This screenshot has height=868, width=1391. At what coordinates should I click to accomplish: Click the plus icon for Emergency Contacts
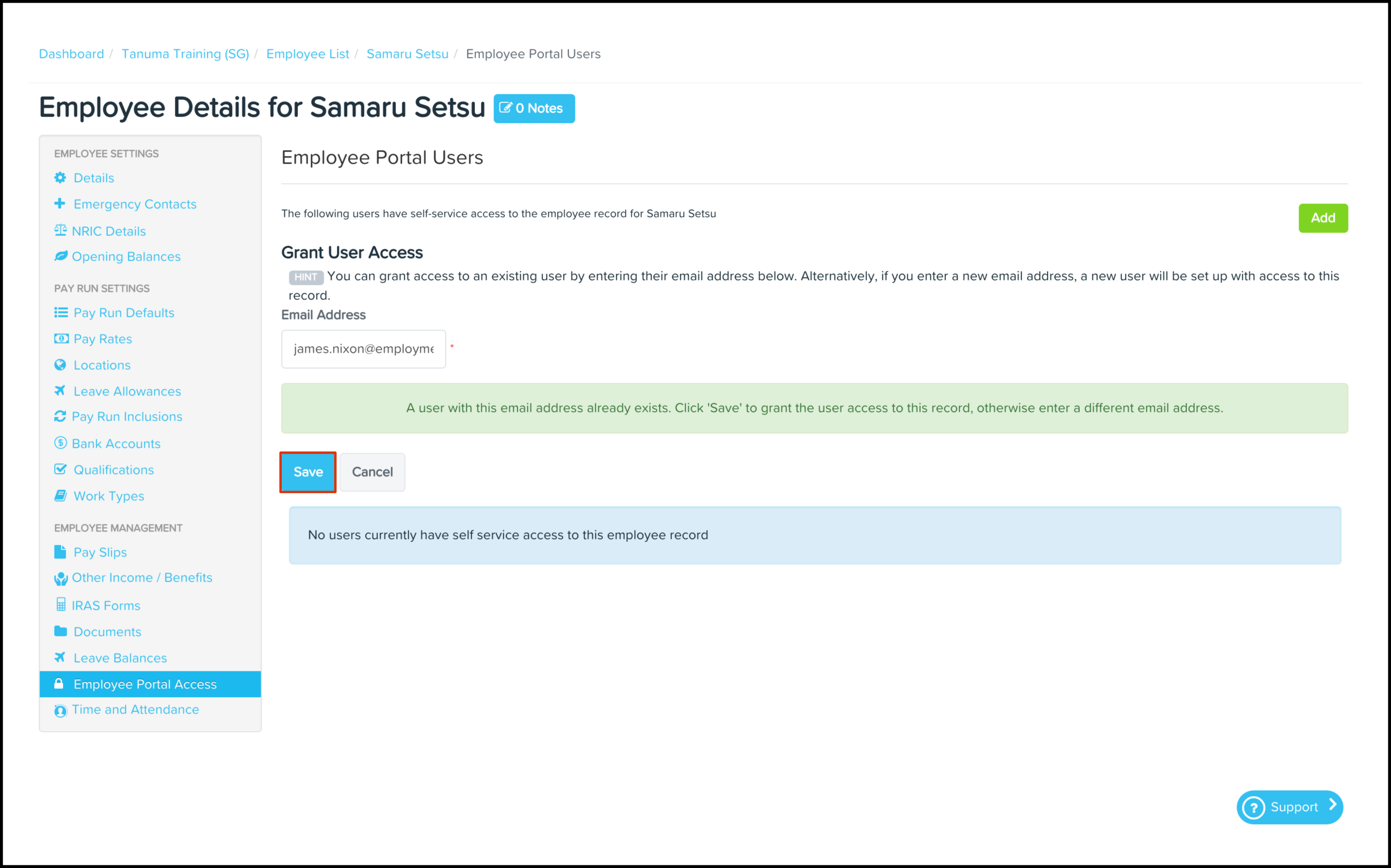(x=60, y=204)
